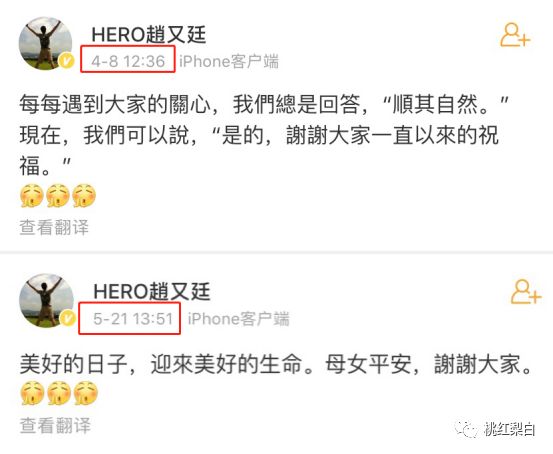
Task: Select the 4-8 12:36 timestamp
Action: tap(128, 61)
